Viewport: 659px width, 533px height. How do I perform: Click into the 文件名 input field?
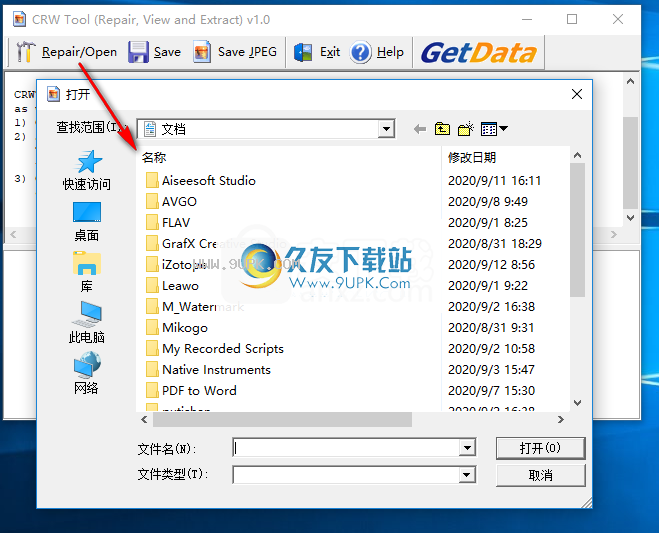tap(346, 448)
